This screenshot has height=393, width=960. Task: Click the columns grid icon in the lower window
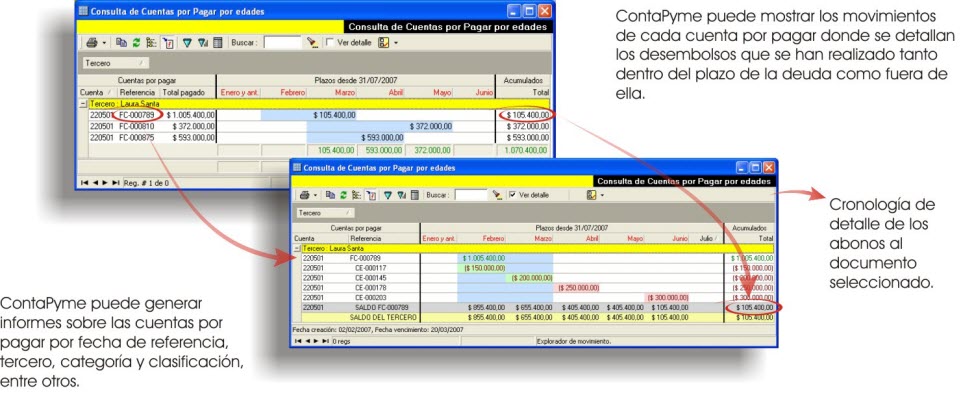point(414,195)
